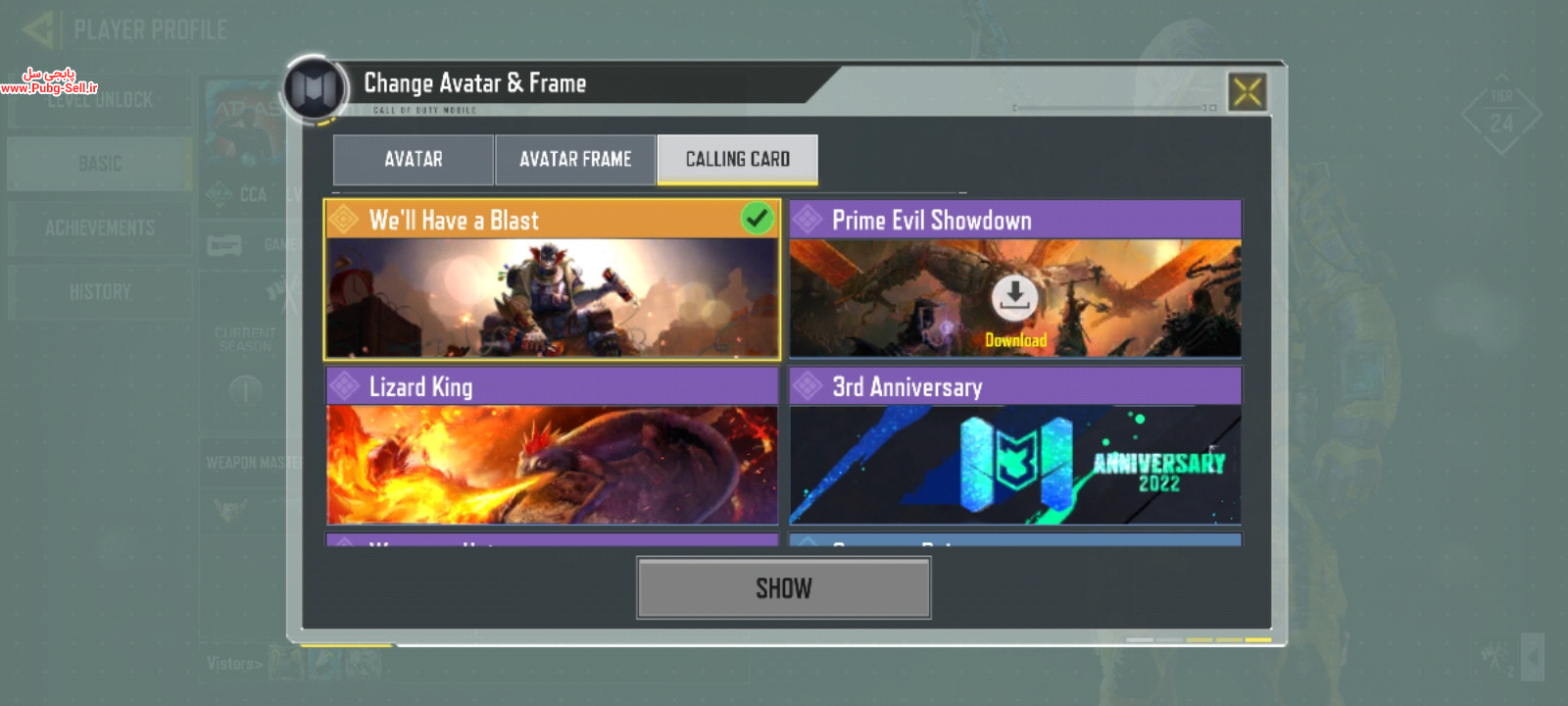The width and height of the screenshot is (1568, 706).
Task: Click the legendary diamond icon on We'll Have a Blast
Action: click(x=344, y=220)
